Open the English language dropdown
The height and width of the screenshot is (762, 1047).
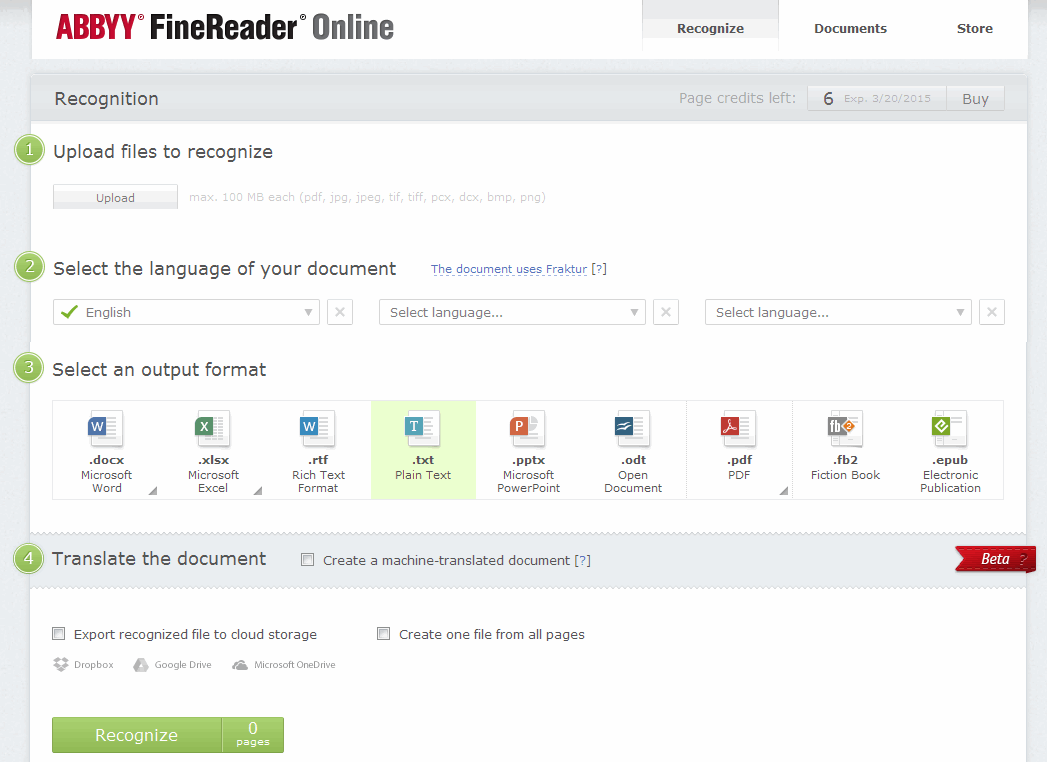(x=186, y=312)
